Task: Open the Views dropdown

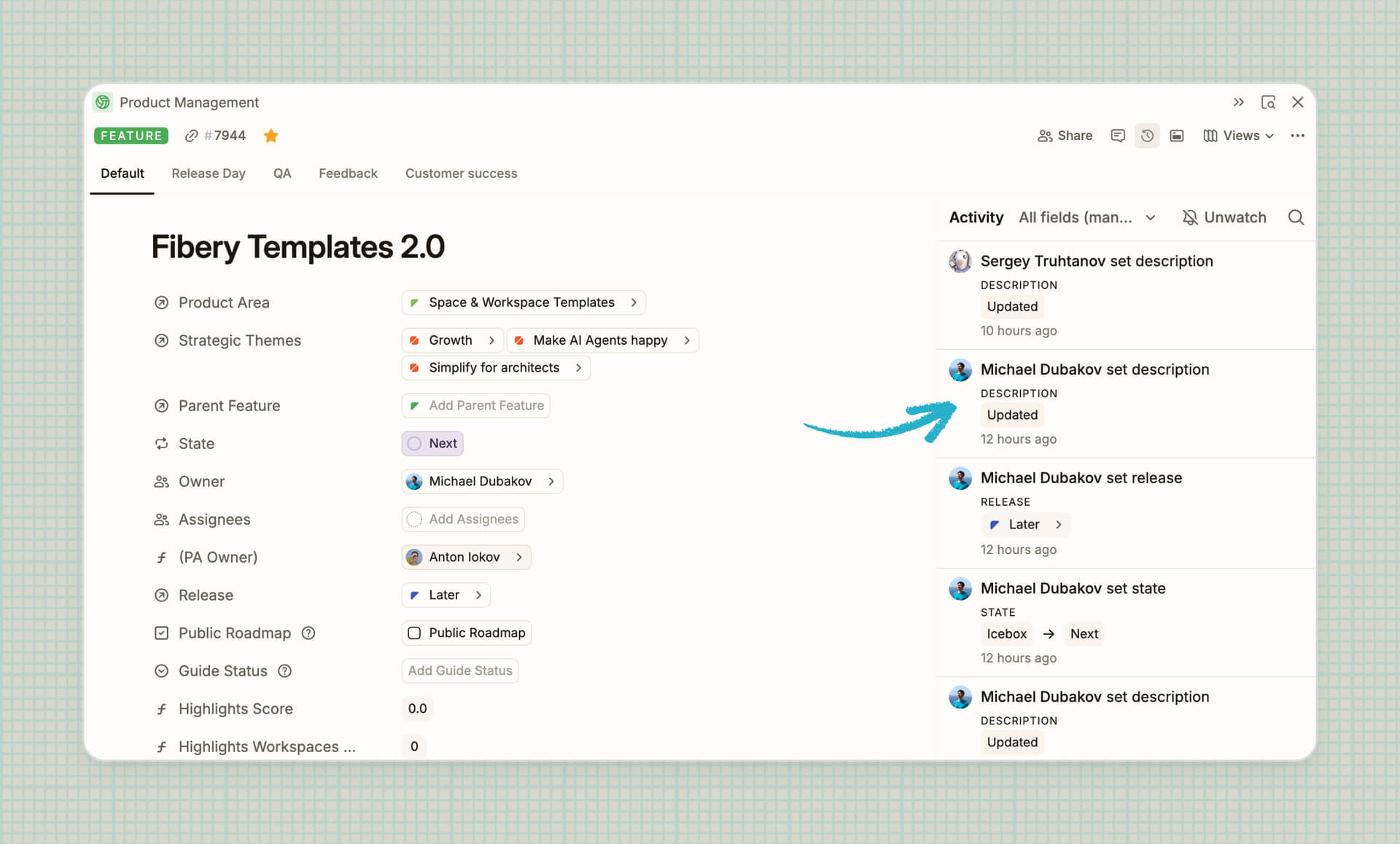Action: (1238, 136)
